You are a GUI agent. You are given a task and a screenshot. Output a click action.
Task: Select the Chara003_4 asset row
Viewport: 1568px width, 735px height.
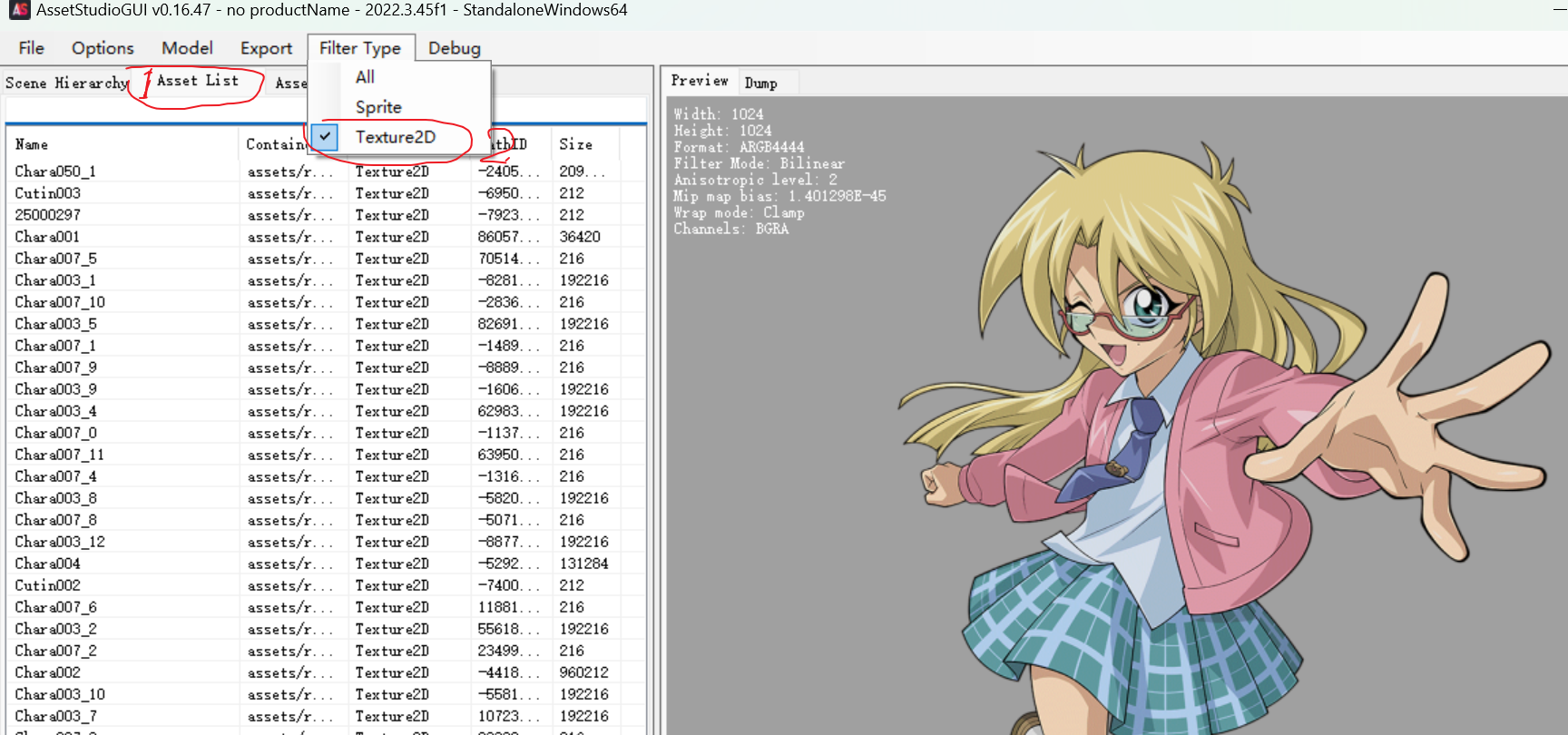[x=327, y=411]
